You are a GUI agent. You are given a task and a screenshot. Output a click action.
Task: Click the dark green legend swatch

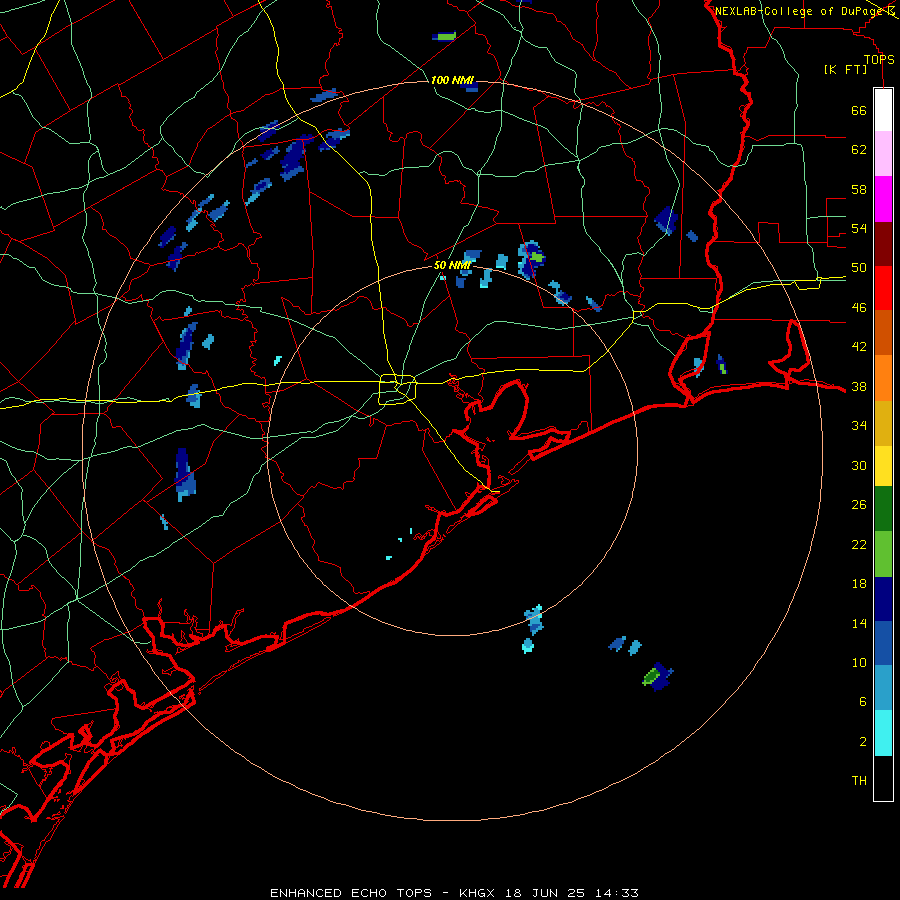[883, 509]
